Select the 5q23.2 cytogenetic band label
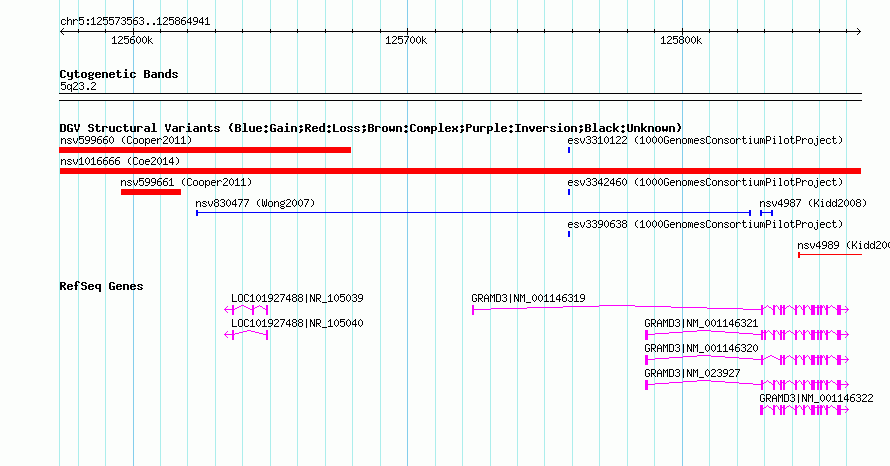Viewport: 890px width, 466px height. [78, 86]
